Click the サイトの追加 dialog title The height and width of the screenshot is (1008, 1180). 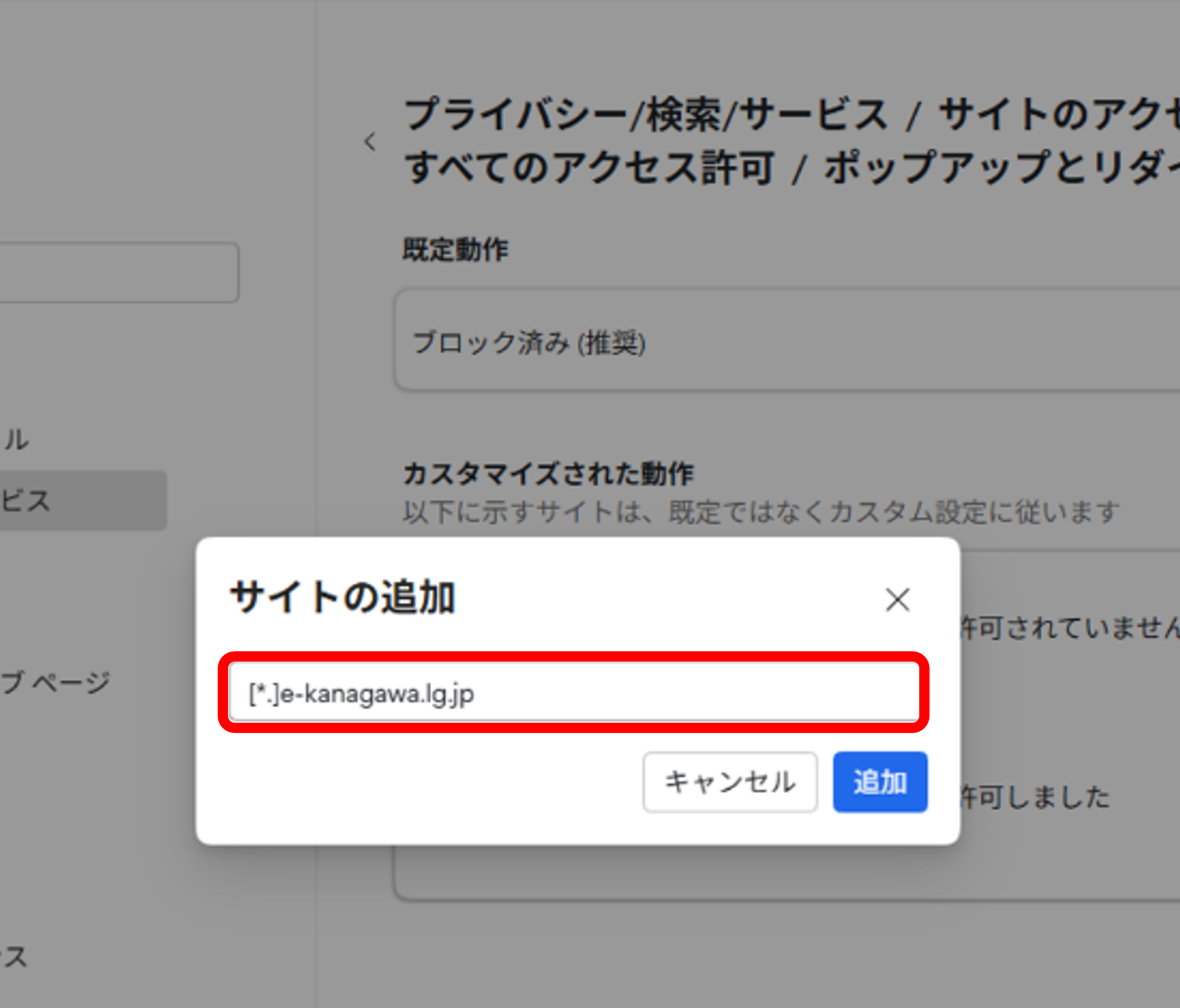[342, 597]
